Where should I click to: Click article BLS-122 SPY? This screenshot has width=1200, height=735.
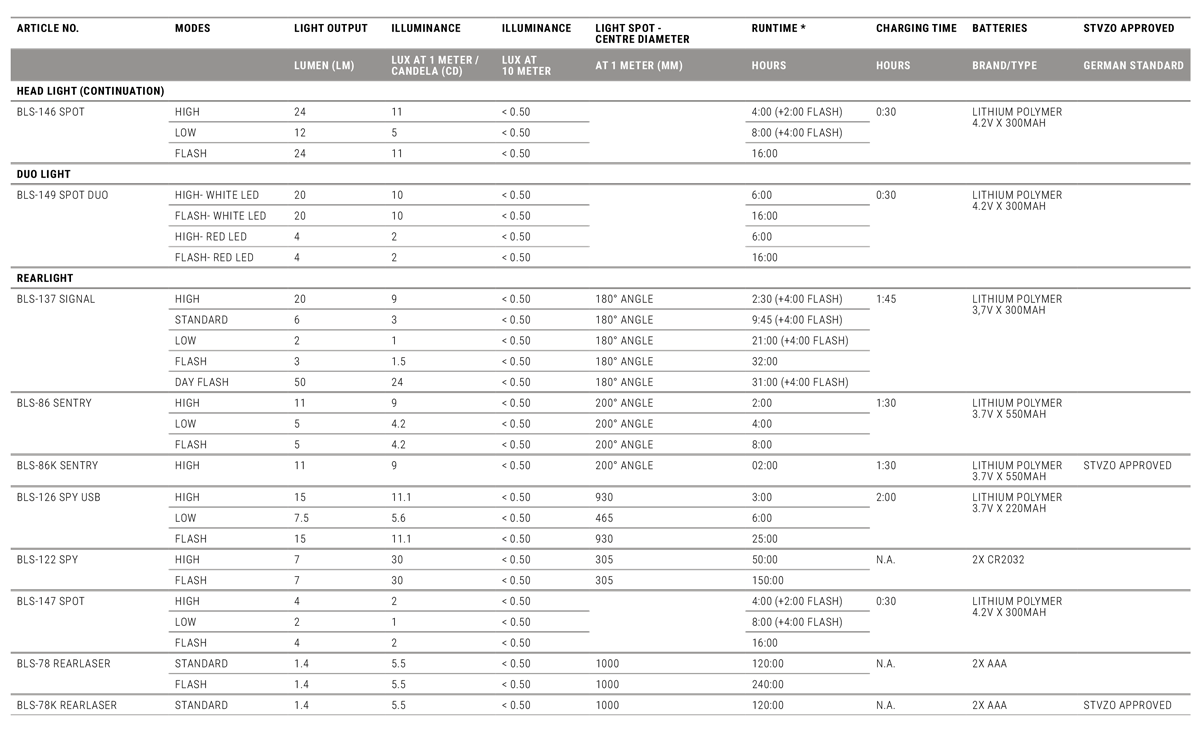pyautogui.click(x=47, y=559)
